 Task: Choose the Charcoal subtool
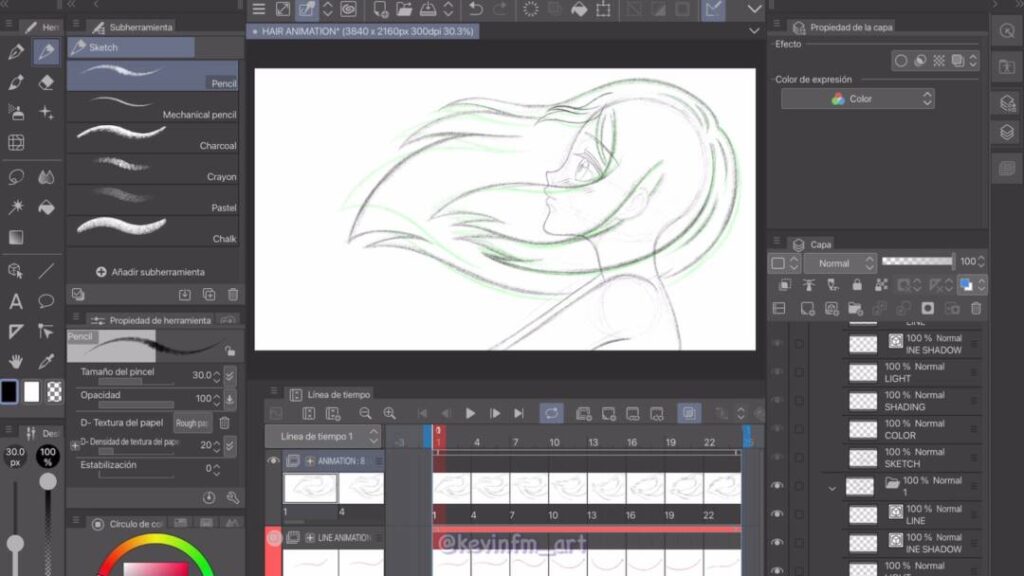coord(153,138)
